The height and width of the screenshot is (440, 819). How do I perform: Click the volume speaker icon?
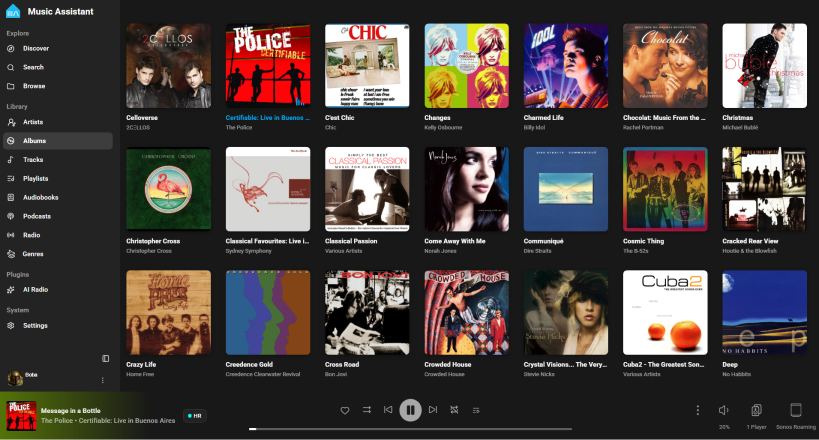[x=724, y=410]
